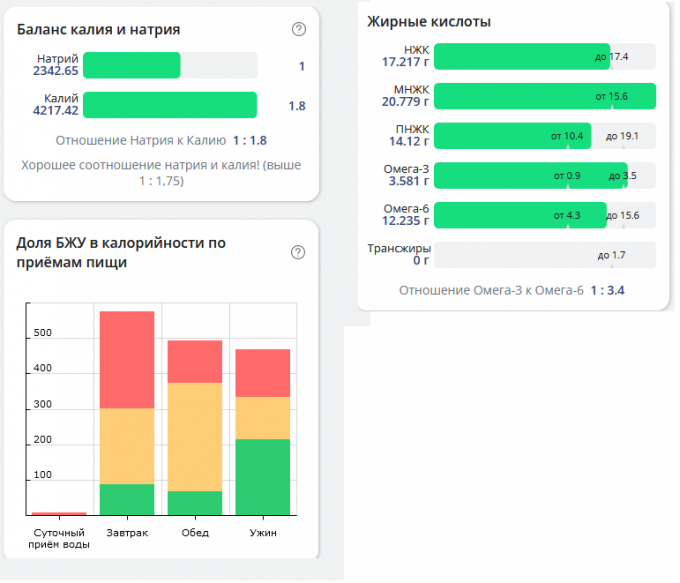This screenshot has height=583, width=680.
Task: Select the Омега-6 progress bar
Action: [520, 215]
